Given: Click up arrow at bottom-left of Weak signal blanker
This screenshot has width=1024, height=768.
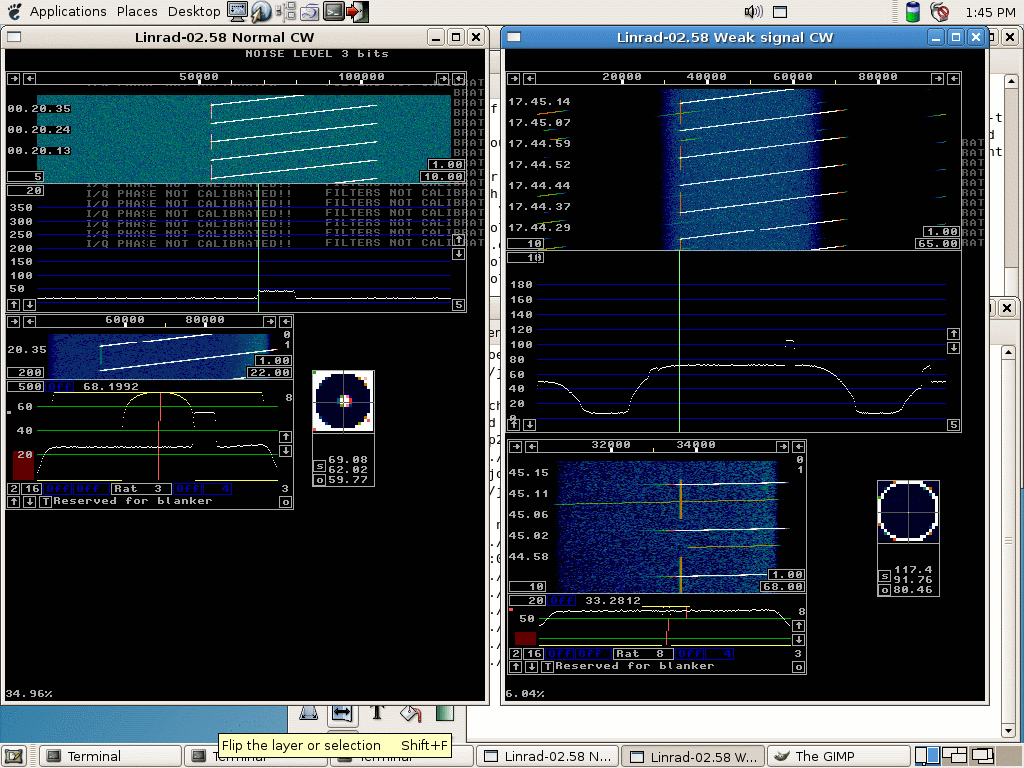Looking at the screenshot, I should [x=516, y=667].
